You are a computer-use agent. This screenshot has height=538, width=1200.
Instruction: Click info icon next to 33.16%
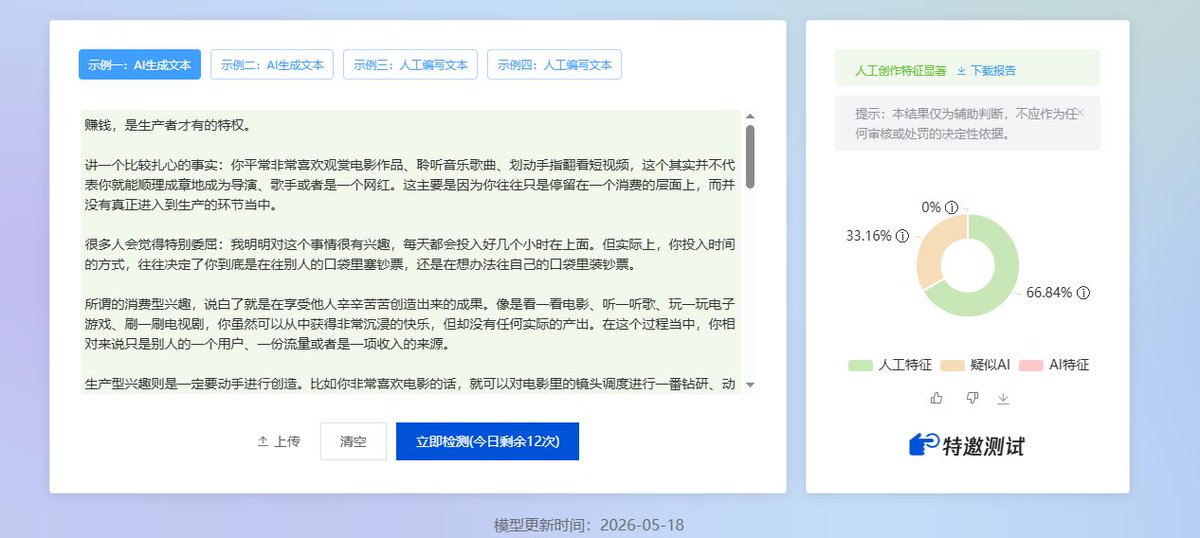click(x=903, y=236)
